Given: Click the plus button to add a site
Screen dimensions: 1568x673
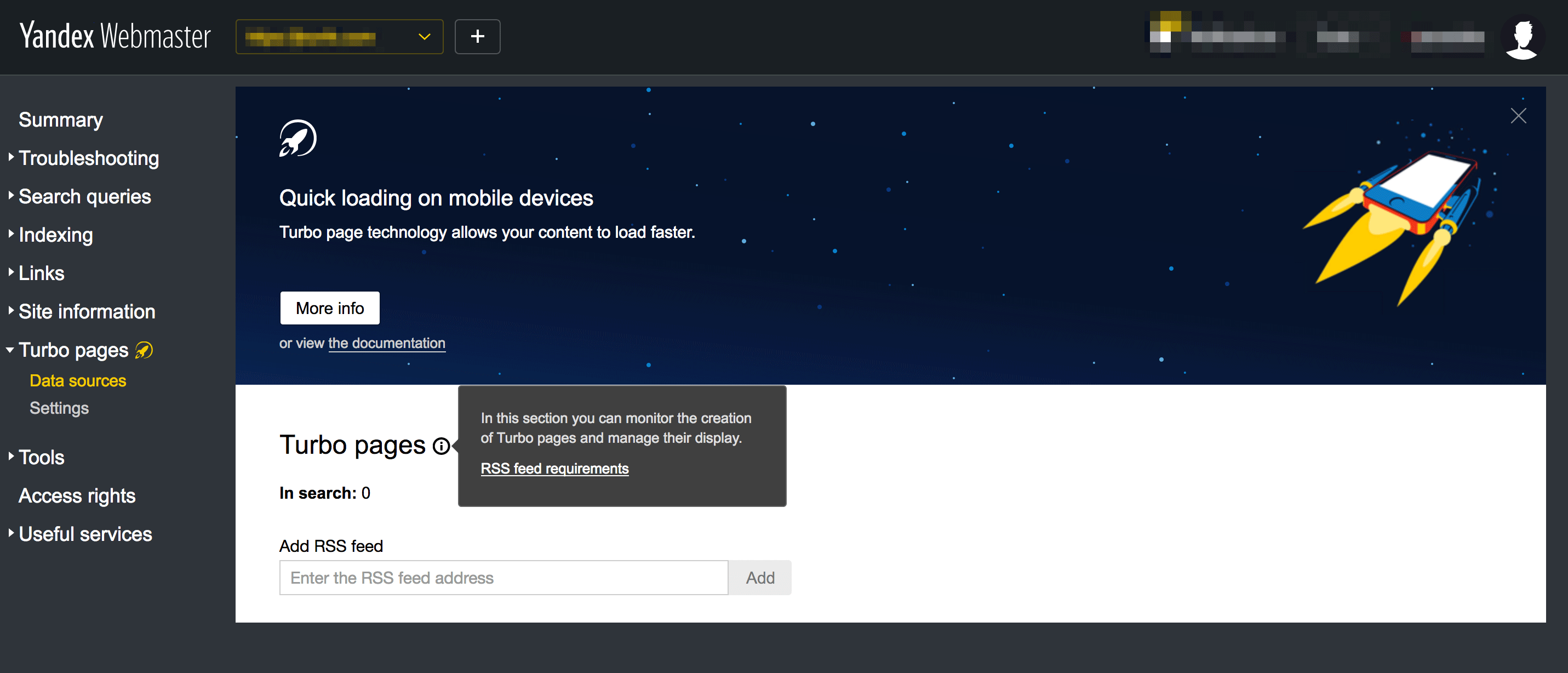Looking at the screenshot, I should coord(477,37).
